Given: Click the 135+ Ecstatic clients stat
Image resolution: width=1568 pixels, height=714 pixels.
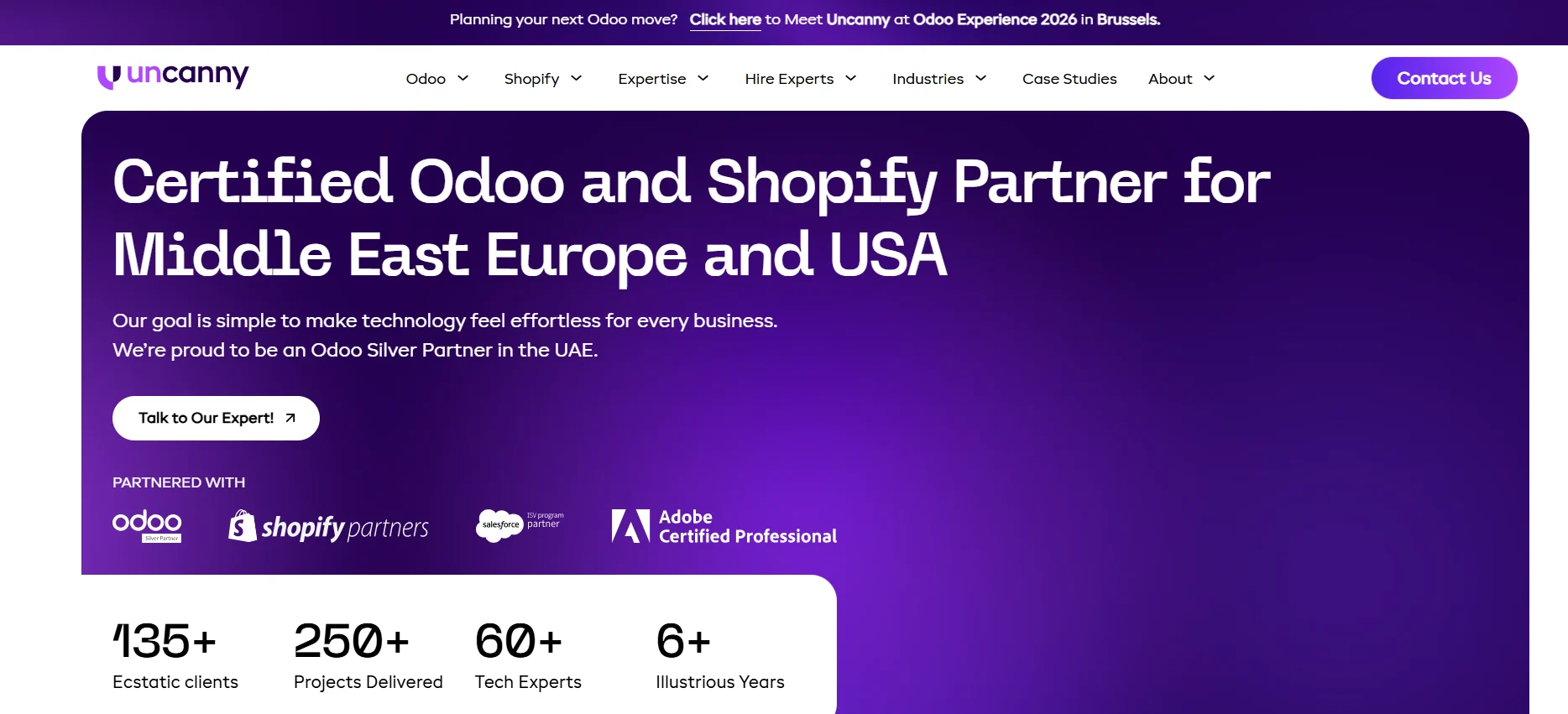Looking at the screenshot, I should click(x=175, y=654).
